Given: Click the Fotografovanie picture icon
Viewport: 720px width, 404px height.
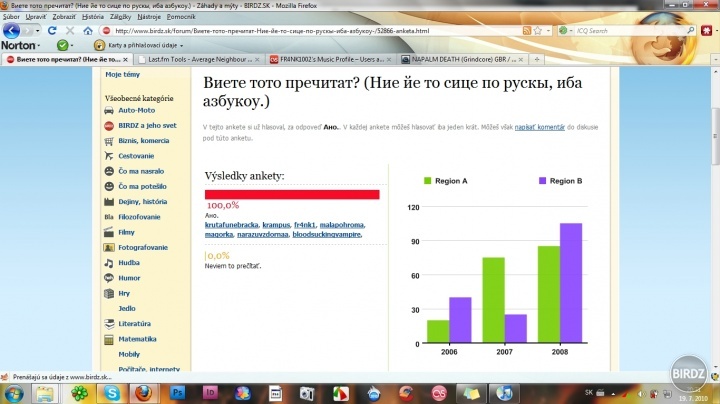Looking at the screenshot, I should pos(109,248).
